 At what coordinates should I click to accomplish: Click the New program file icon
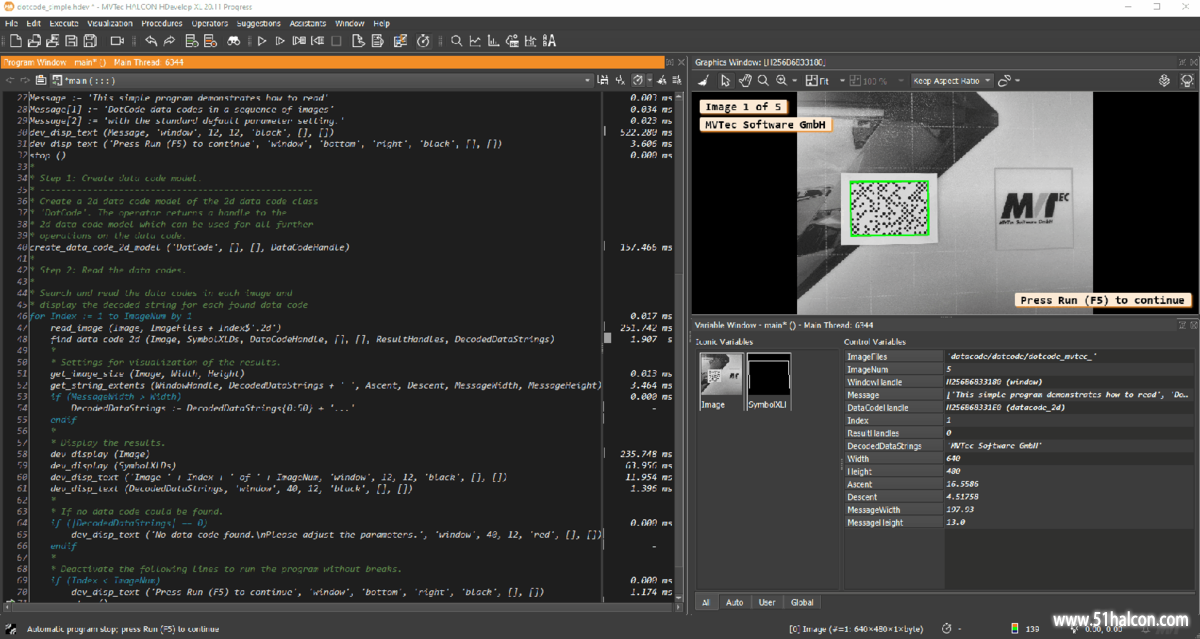tap(14, 41)
